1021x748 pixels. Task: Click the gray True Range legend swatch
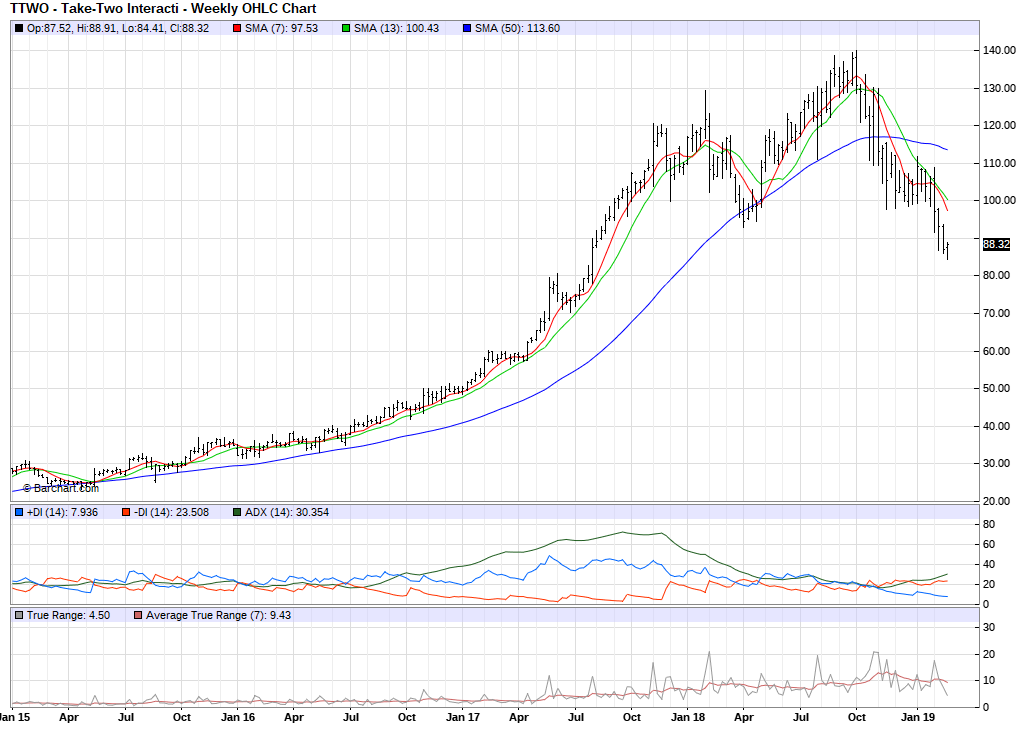[x=19, y=615]
